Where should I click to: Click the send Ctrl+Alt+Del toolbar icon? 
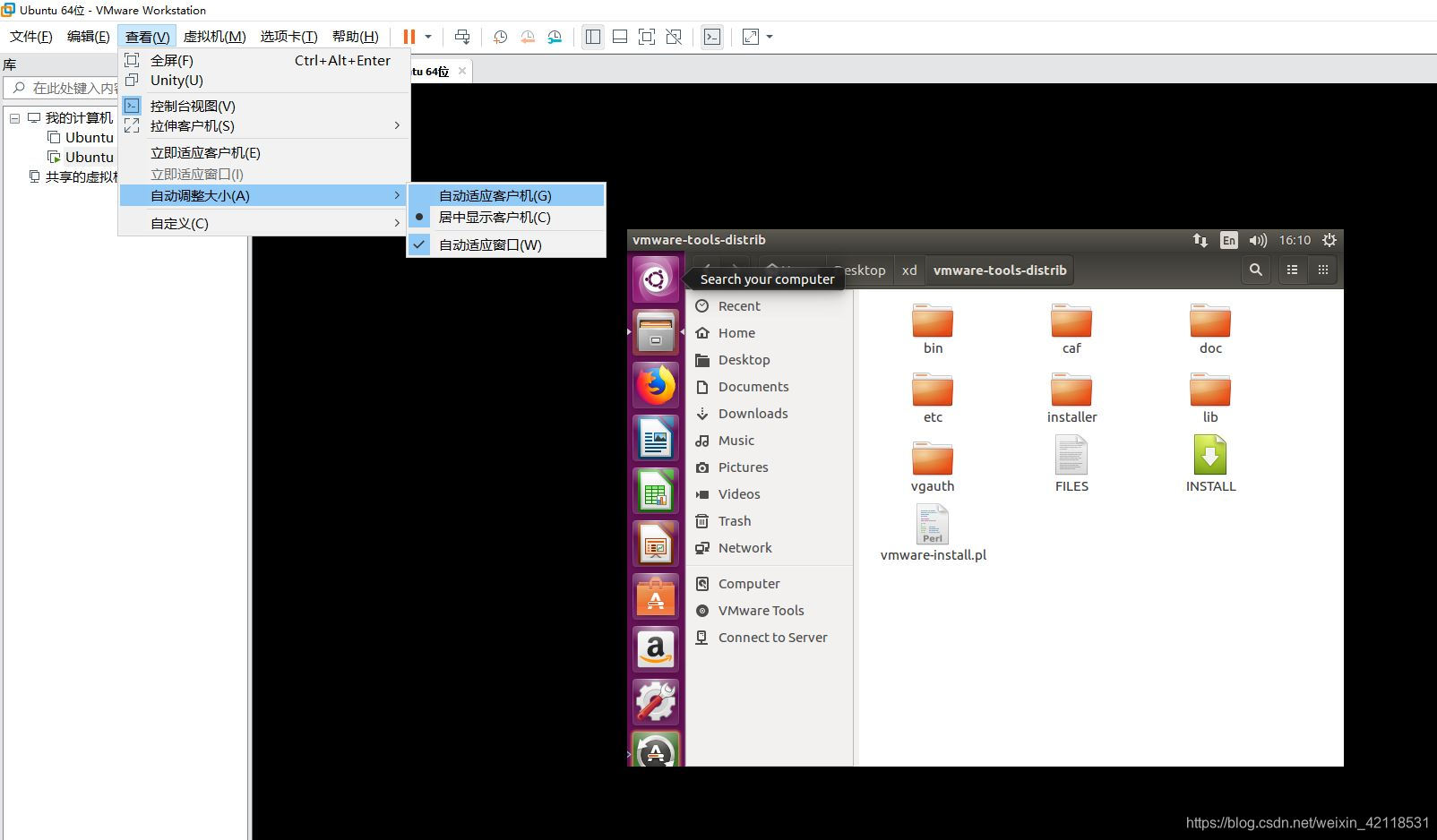[x=462, y=37]
